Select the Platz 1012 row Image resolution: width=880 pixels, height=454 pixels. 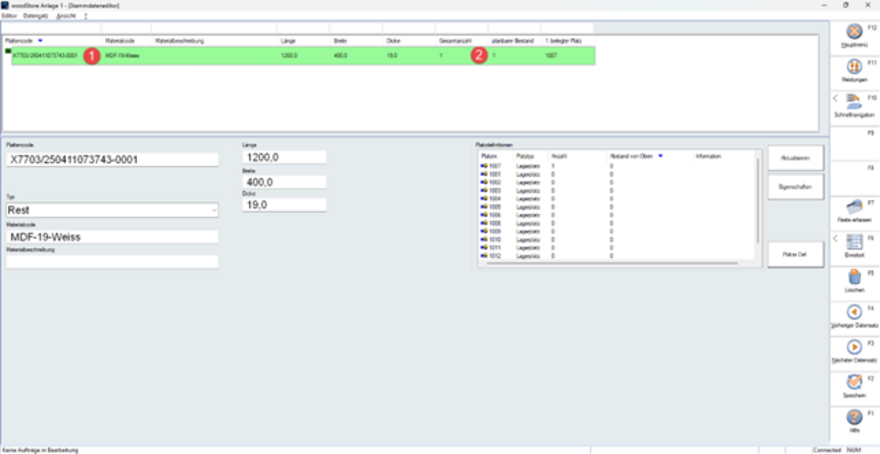(x=617, y=255)
